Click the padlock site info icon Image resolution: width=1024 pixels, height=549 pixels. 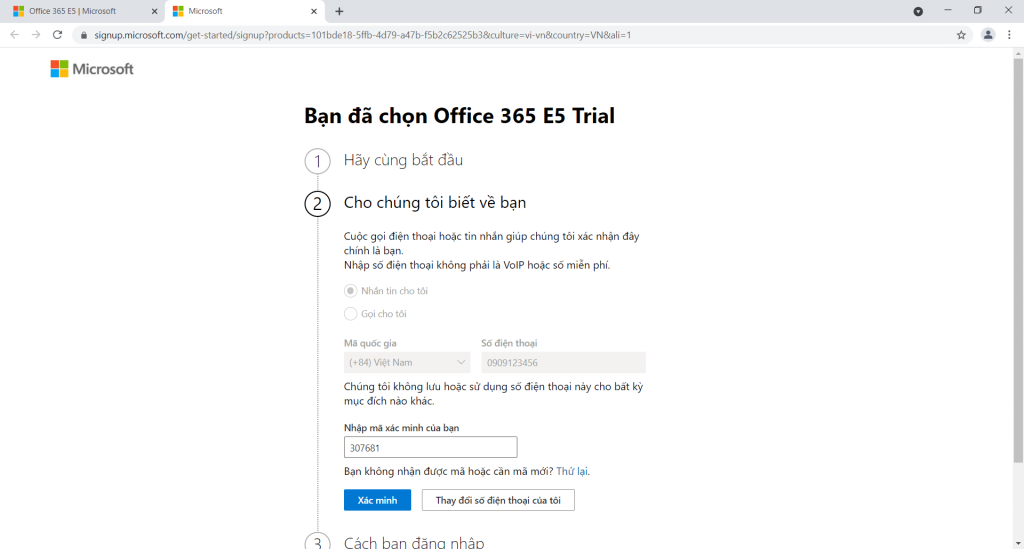click(84, 35)
